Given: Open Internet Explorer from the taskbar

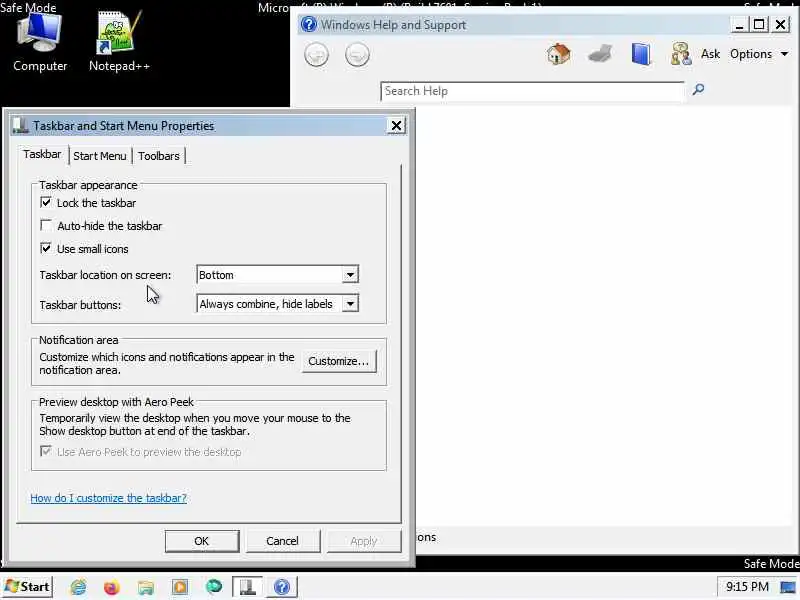Looking at the screenshot, I should click(x=79, y=587).
